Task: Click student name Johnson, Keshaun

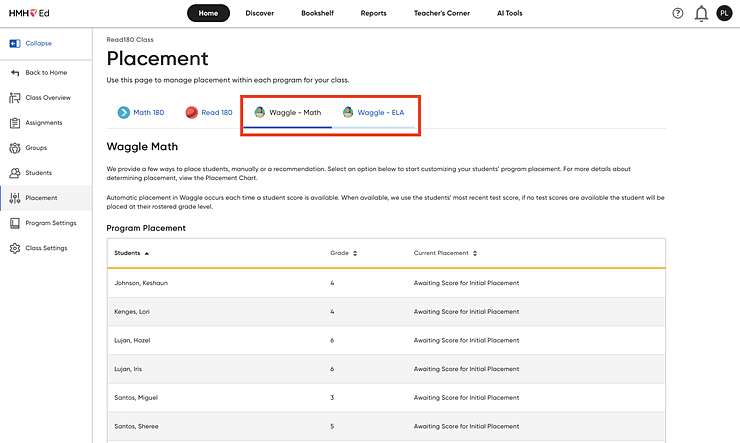Action: [141, 283]
